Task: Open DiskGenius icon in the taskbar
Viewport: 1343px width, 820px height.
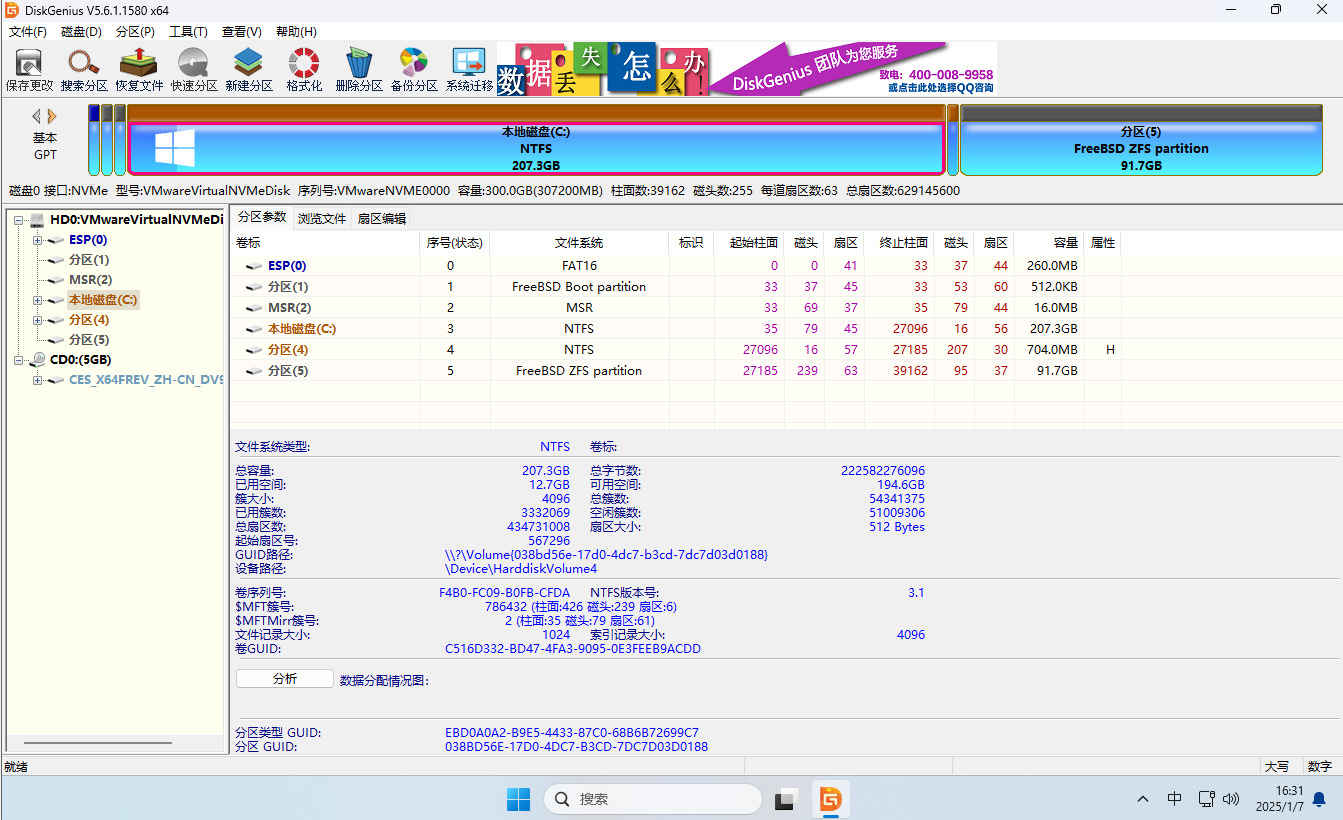Action: point(830,799)
